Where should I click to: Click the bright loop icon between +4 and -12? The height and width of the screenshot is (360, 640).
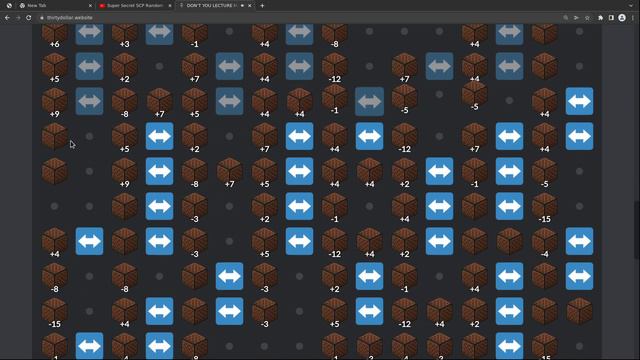[x=369, y=136]
